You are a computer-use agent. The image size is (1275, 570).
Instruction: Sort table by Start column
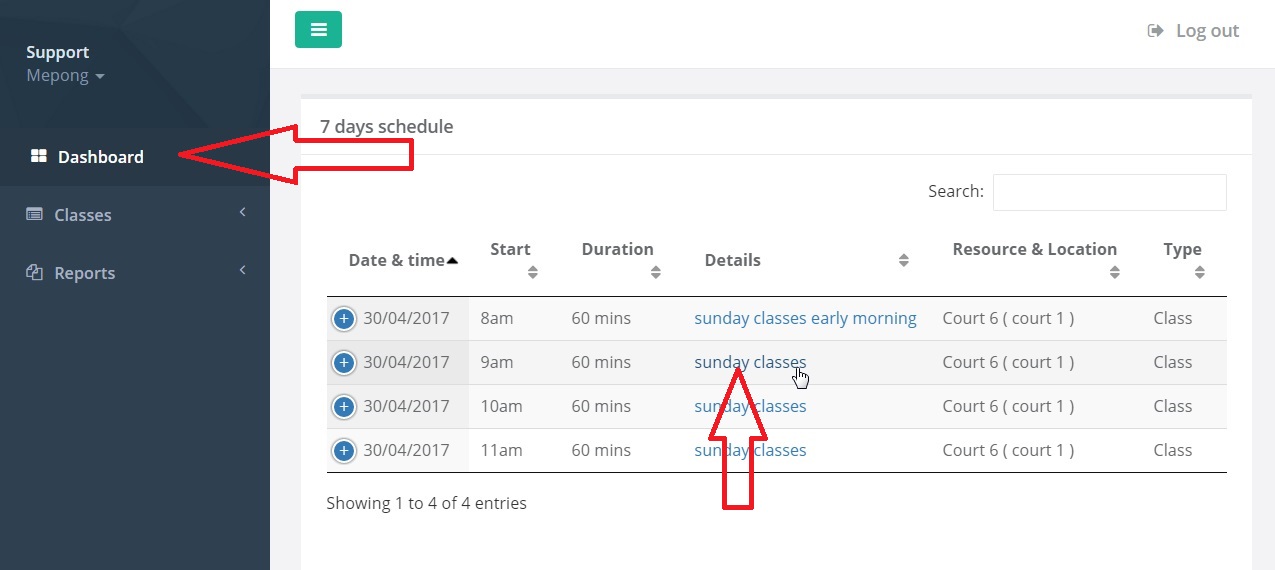[513, 260]
